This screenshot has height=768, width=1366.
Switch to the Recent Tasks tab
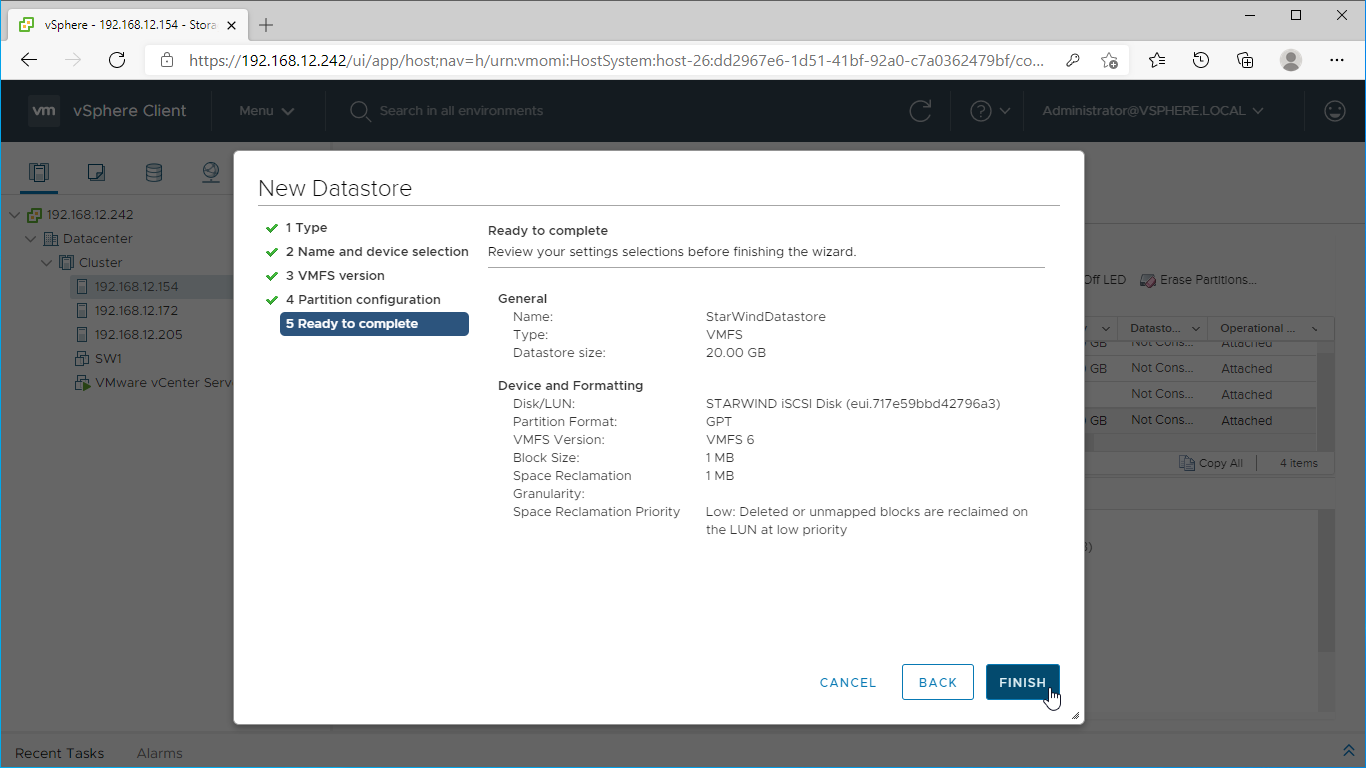coord(59,753)
